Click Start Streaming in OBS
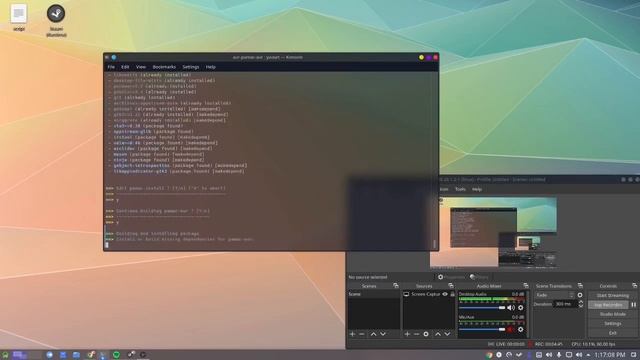The height and width of the screenshot is (360, 640). 612,295
